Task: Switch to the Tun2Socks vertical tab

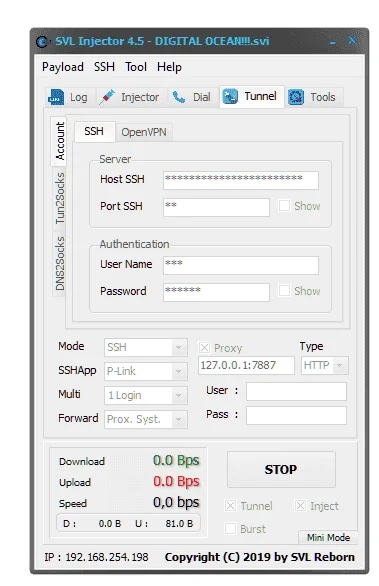Action: pyautogui.click(x=59, y=198)
